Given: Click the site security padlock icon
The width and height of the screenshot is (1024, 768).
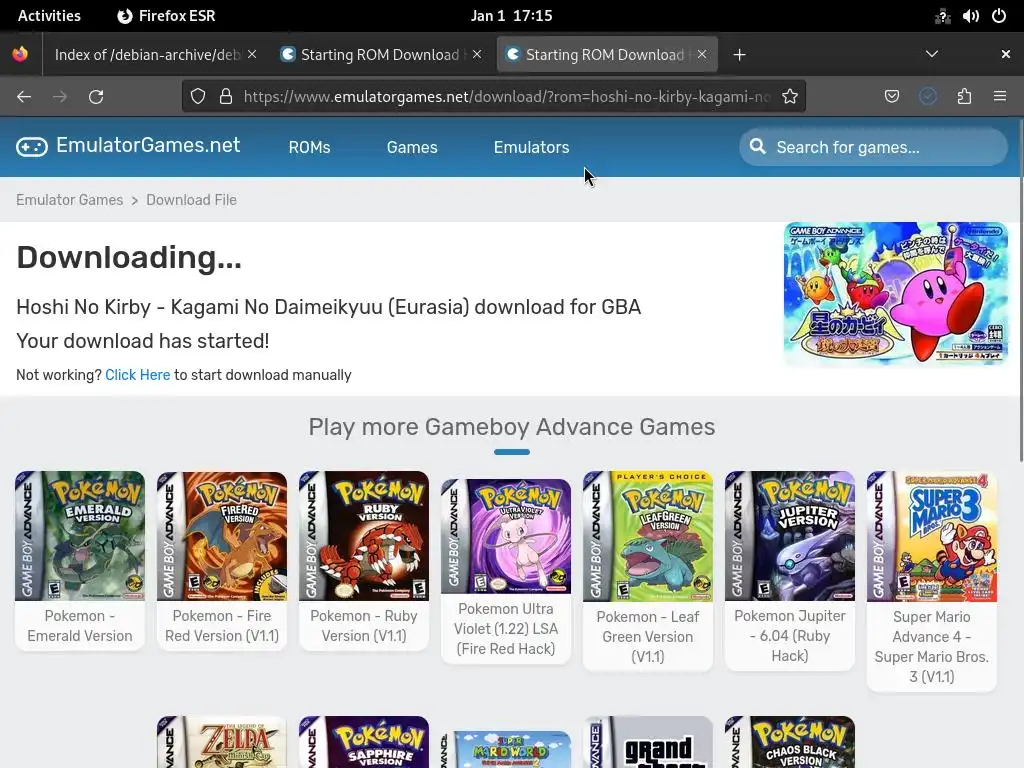Looking at the screenshot, I should coord(226,97).
